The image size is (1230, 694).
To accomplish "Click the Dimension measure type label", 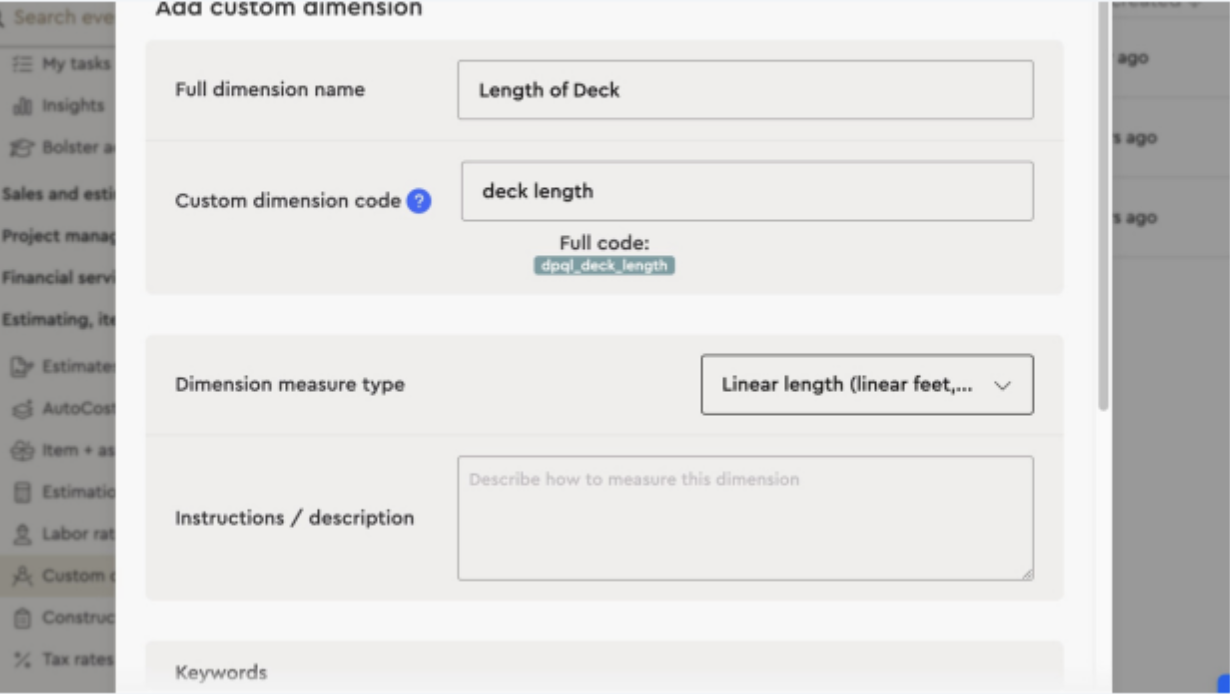I will pyautogui.click(x=290, y=385).
